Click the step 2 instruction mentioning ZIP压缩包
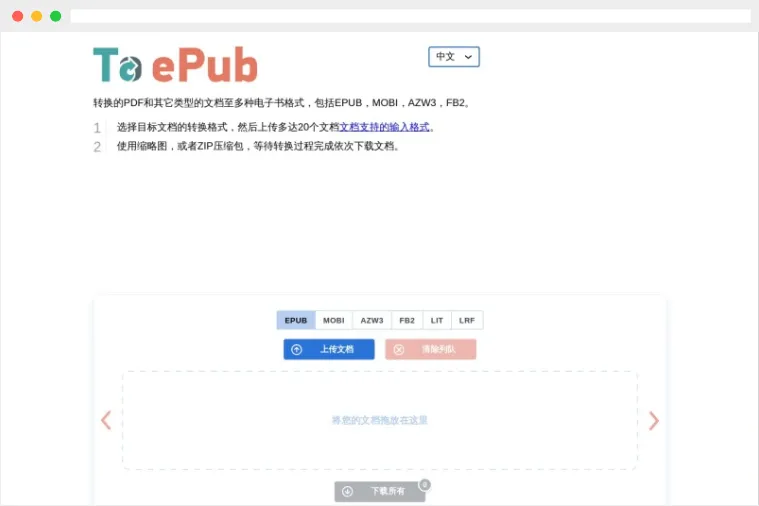 (x=258, y=146)
